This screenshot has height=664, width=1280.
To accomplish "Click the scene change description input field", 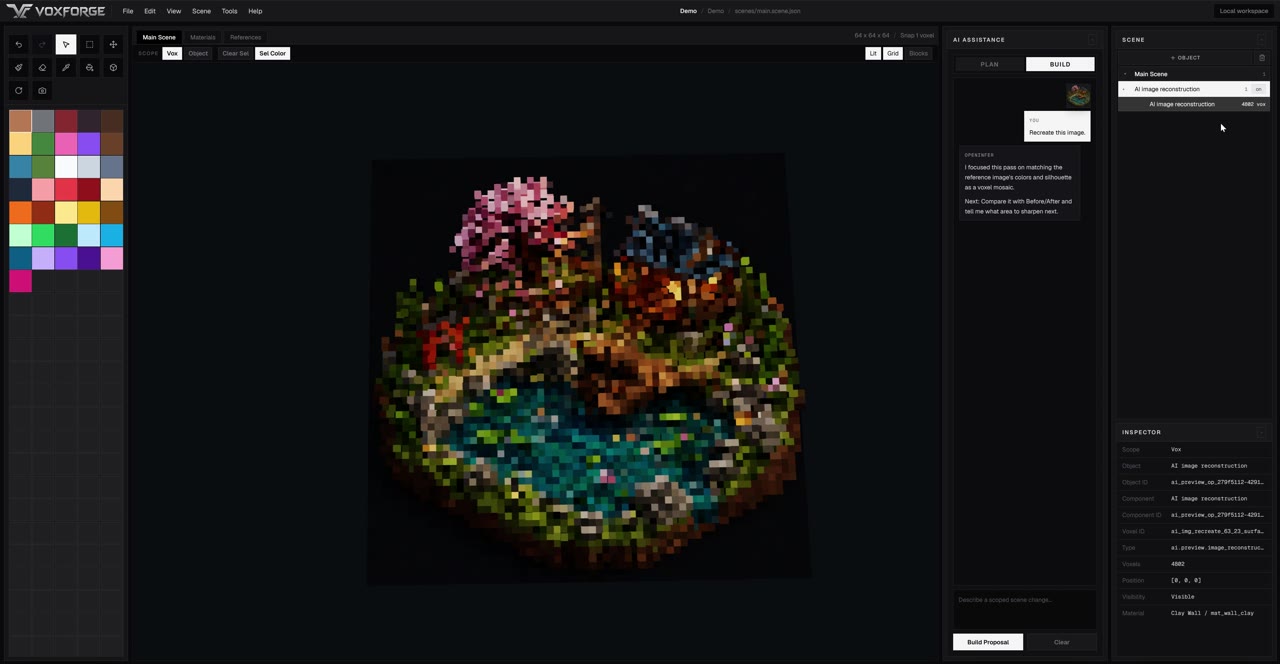I will (x=1025, y=609).
